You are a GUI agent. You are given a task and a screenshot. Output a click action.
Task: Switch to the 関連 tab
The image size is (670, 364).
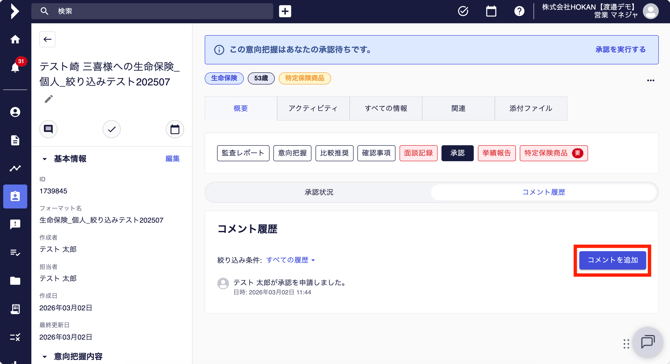tap(458, 109)
